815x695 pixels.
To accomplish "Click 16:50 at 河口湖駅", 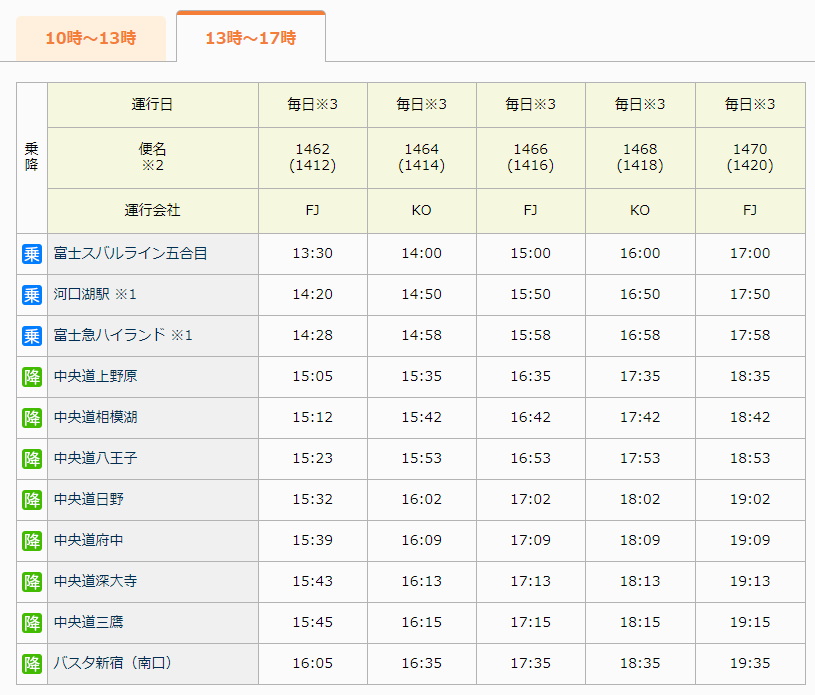I will [640, 295].
